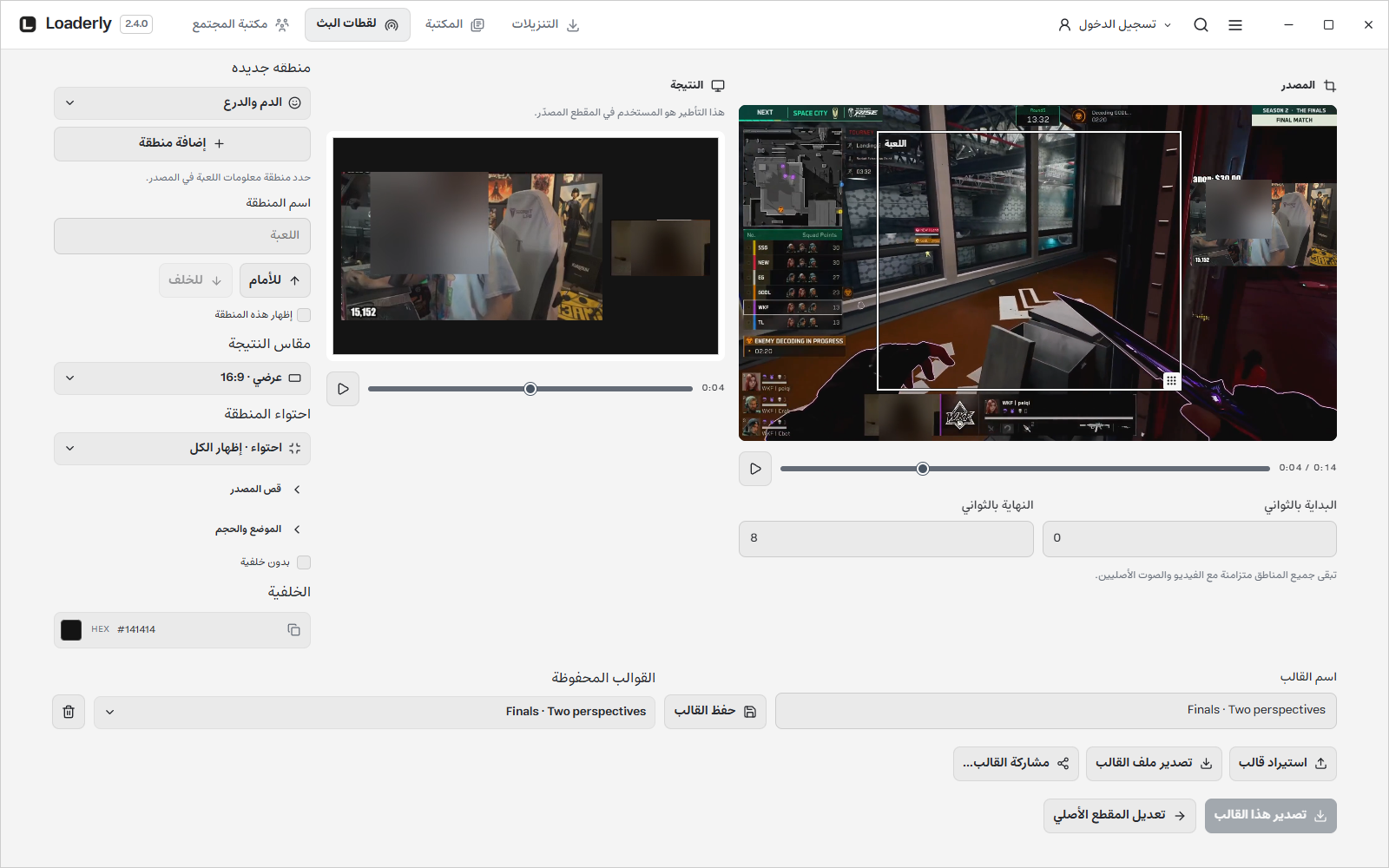Click the black background color swatch
Viewport: 1389px width, 868px height.
click(x=71, y=630)
